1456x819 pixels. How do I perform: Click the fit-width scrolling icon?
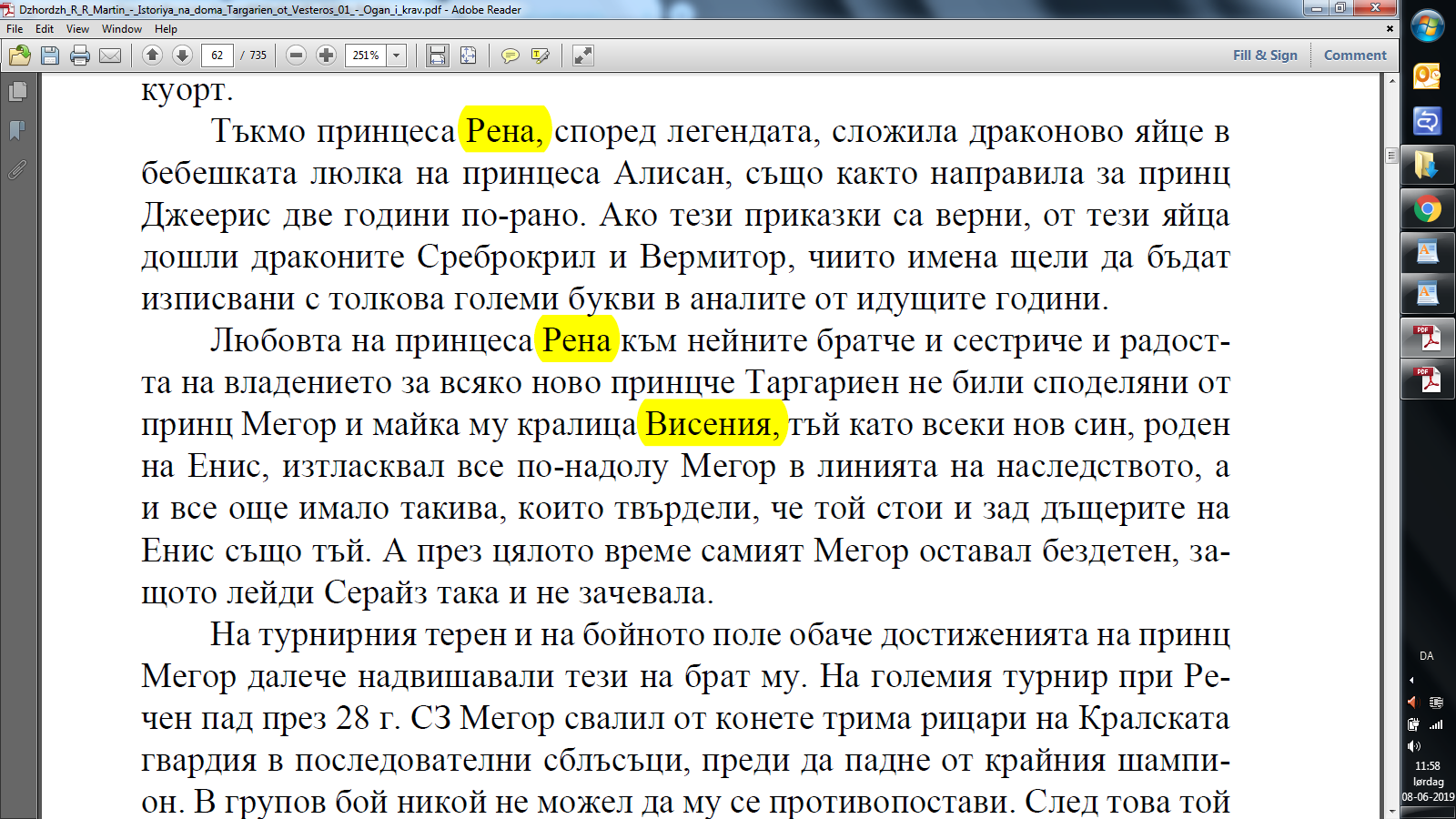pos(438,56)
